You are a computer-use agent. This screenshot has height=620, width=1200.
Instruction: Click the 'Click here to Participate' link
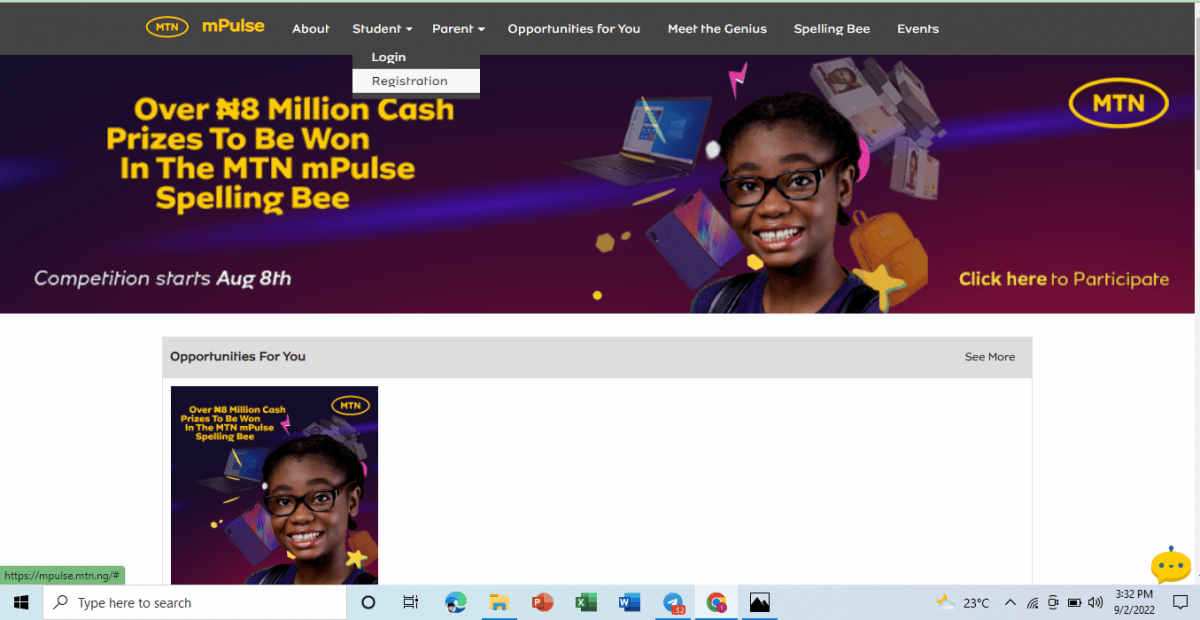coord(1063,279)
